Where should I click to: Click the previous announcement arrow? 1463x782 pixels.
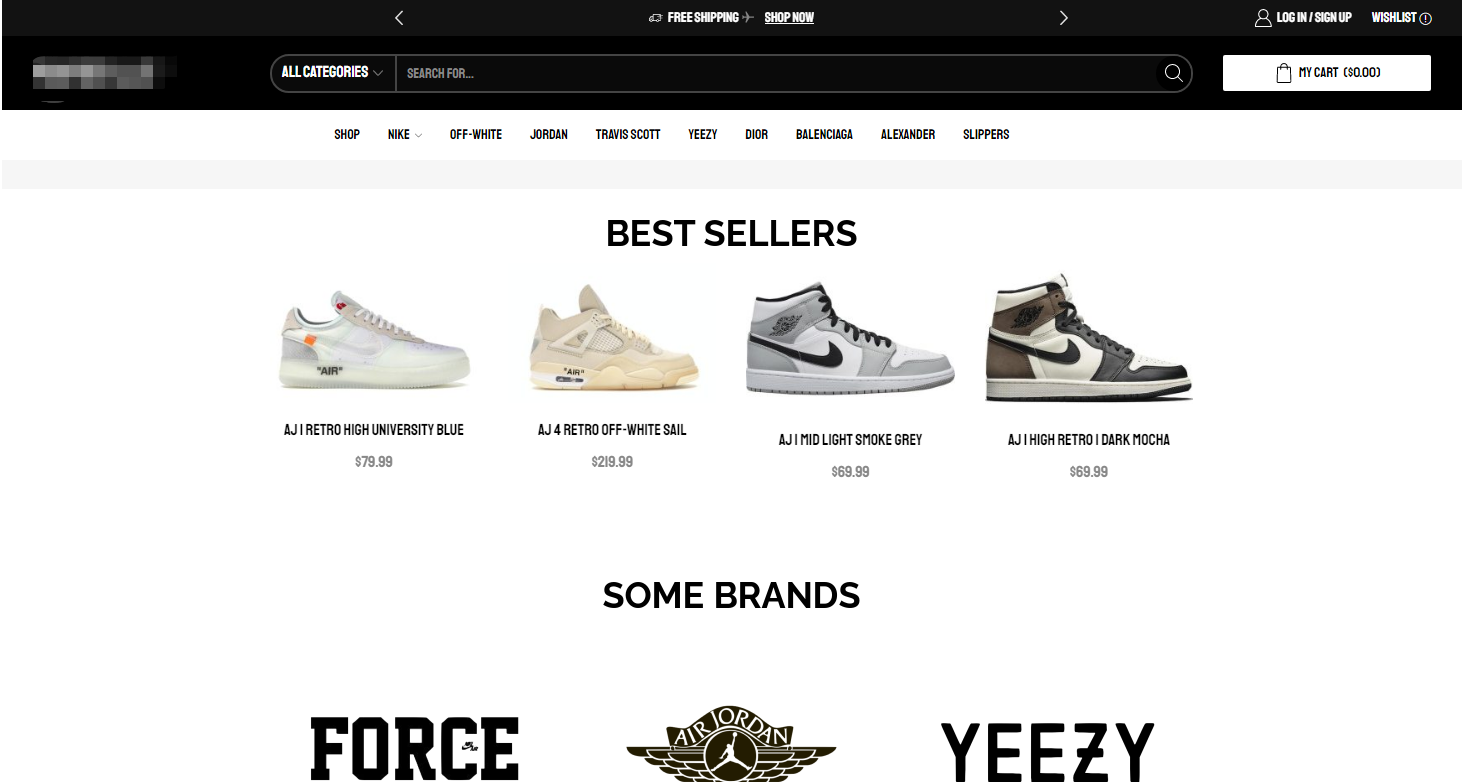(399, 18)
